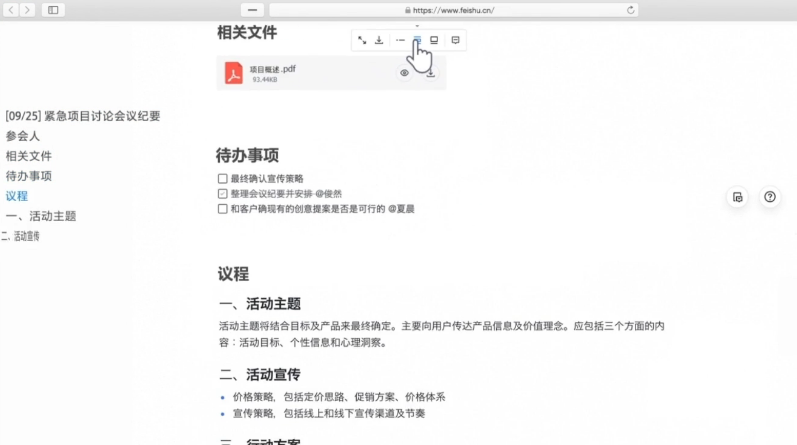Uncheck the 整理会议纪要并安排 task

click(x=222, y=193)
